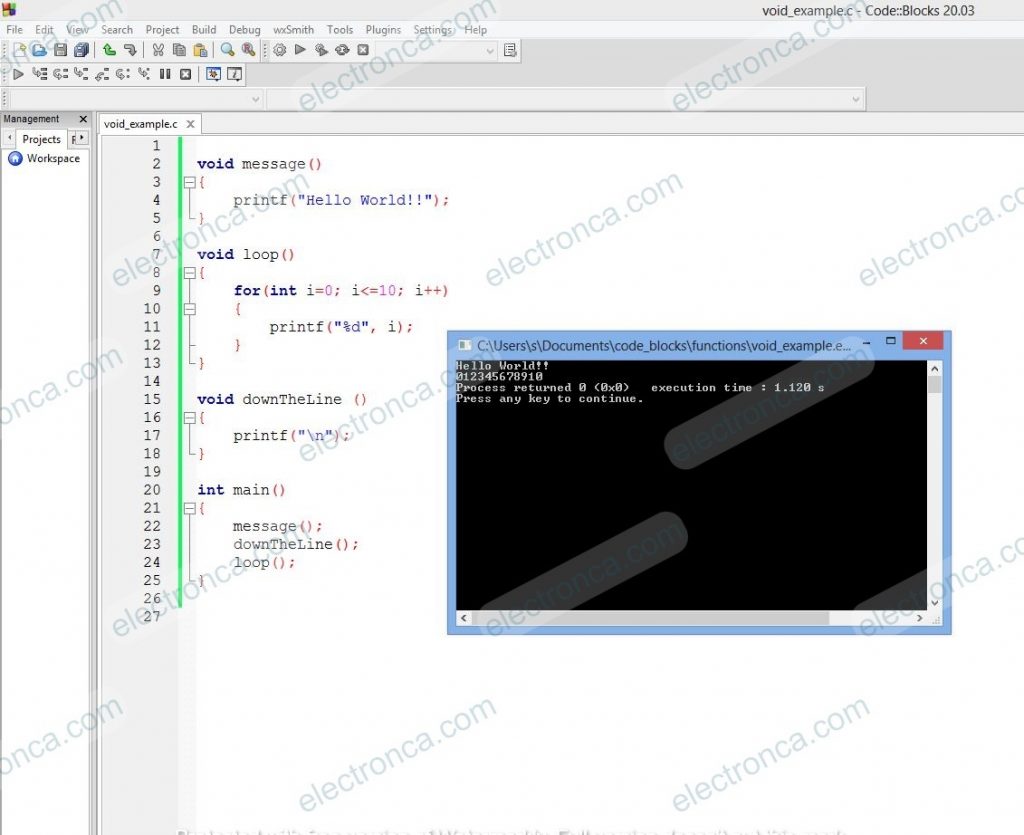Image resolution: width=1024 pixels, height=835 pixels.
Task: Click the console scrollbar right arrow
Action: click(920, 618)
